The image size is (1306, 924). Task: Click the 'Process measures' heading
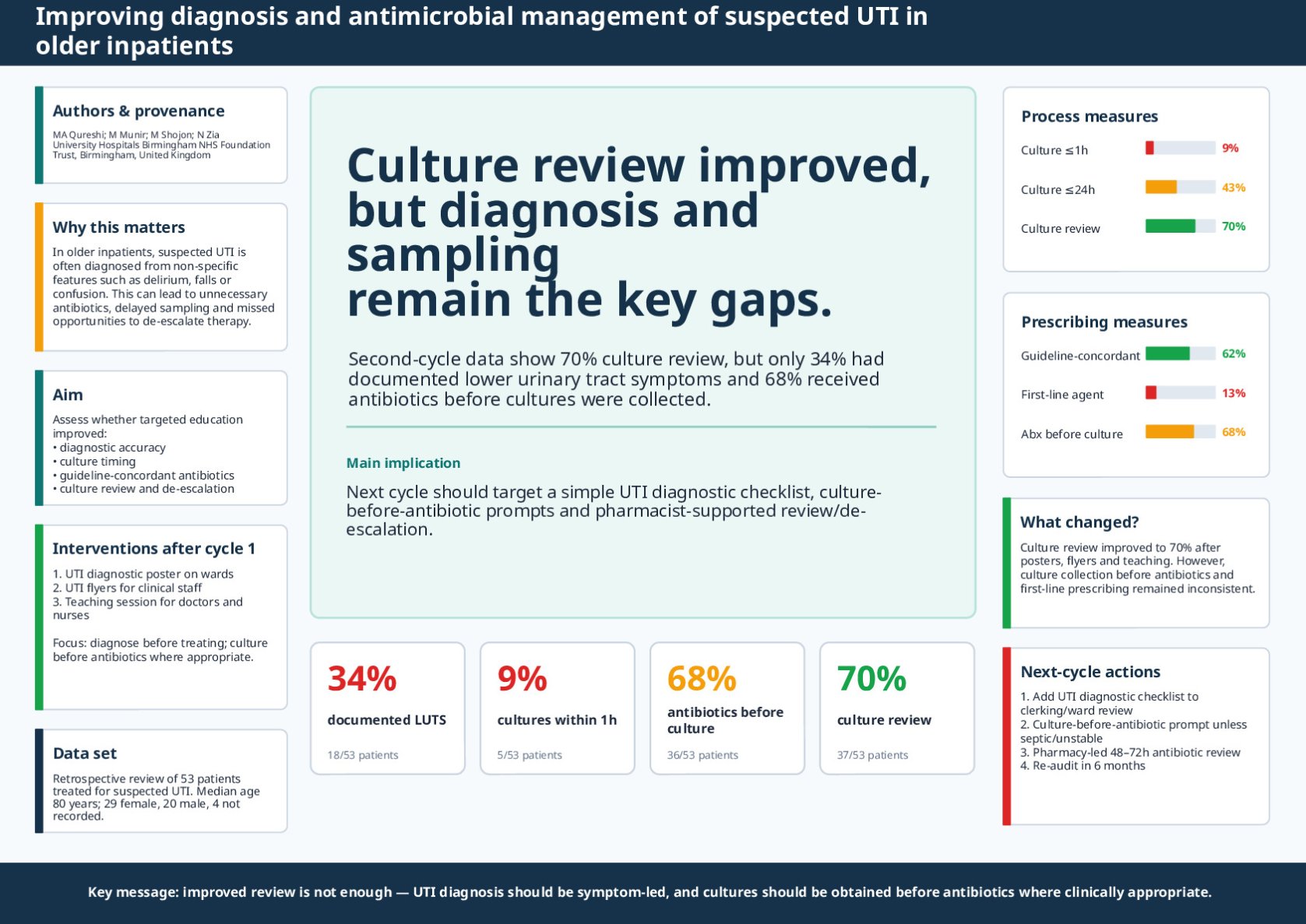click(1090, 117)
